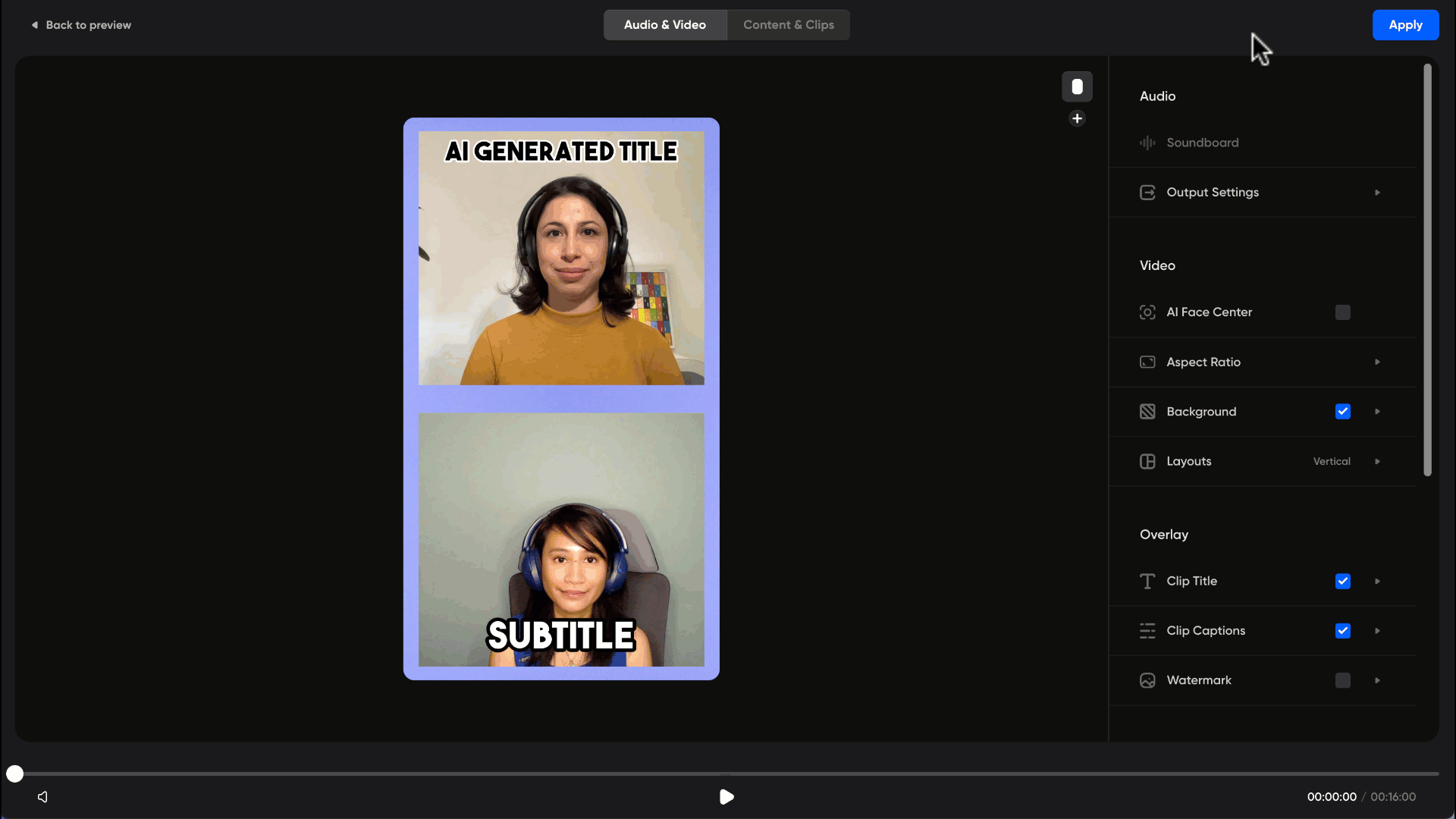Click the Soundboard waveform icon

tap(1147, 143)
